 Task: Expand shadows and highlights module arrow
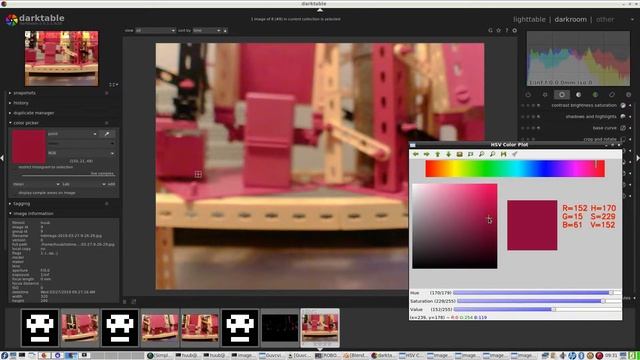point(630,117)
